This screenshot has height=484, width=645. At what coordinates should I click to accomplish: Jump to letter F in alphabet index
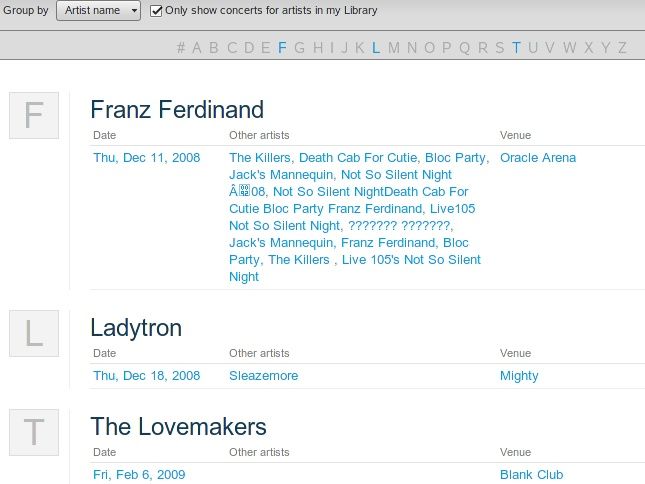pyautogui.click(x=282, y=47)
